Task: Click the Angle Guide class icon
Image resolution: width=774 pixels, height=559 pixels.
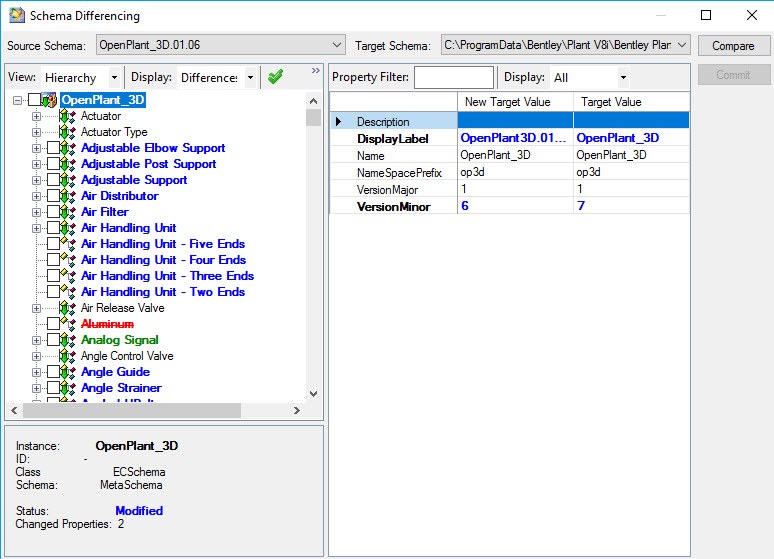Action: [x=67, y=372]
